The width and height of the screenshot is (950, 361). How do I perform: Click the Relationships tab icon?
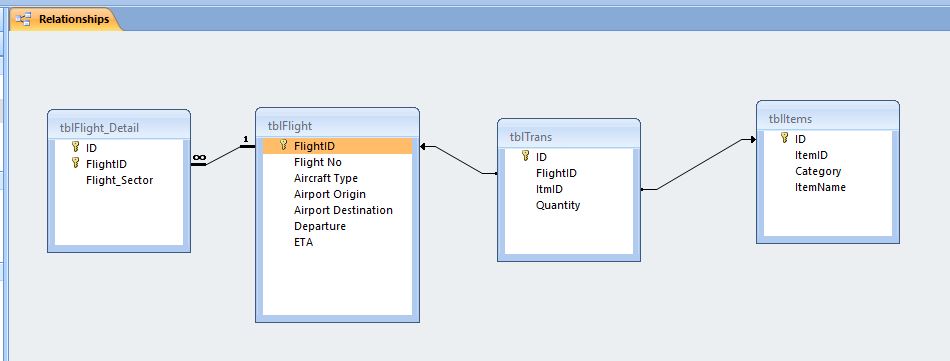pos(24,19)
